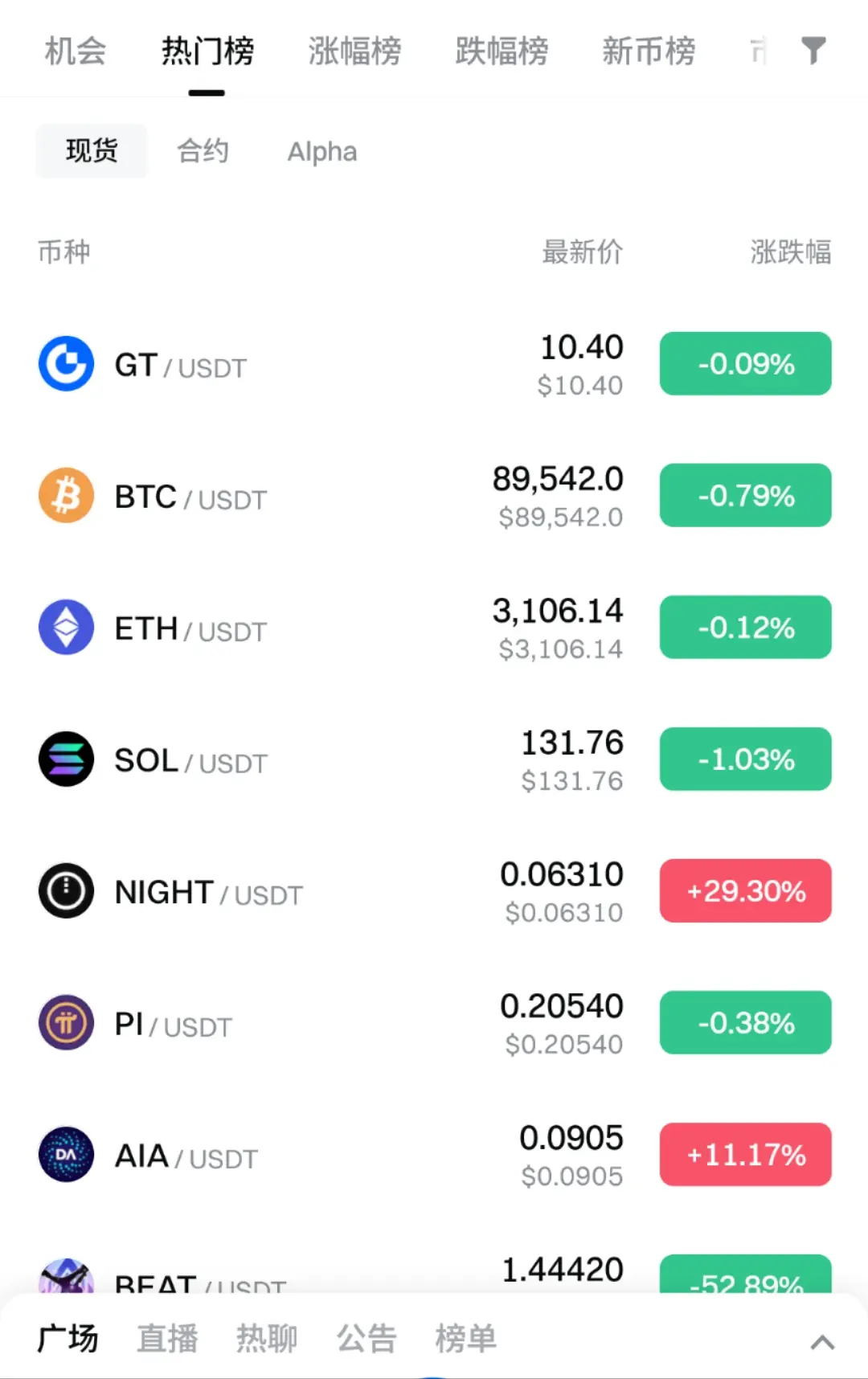
Task: Tap the PI coin icon
Action: pyautogui.click(x=66, y=1023)
